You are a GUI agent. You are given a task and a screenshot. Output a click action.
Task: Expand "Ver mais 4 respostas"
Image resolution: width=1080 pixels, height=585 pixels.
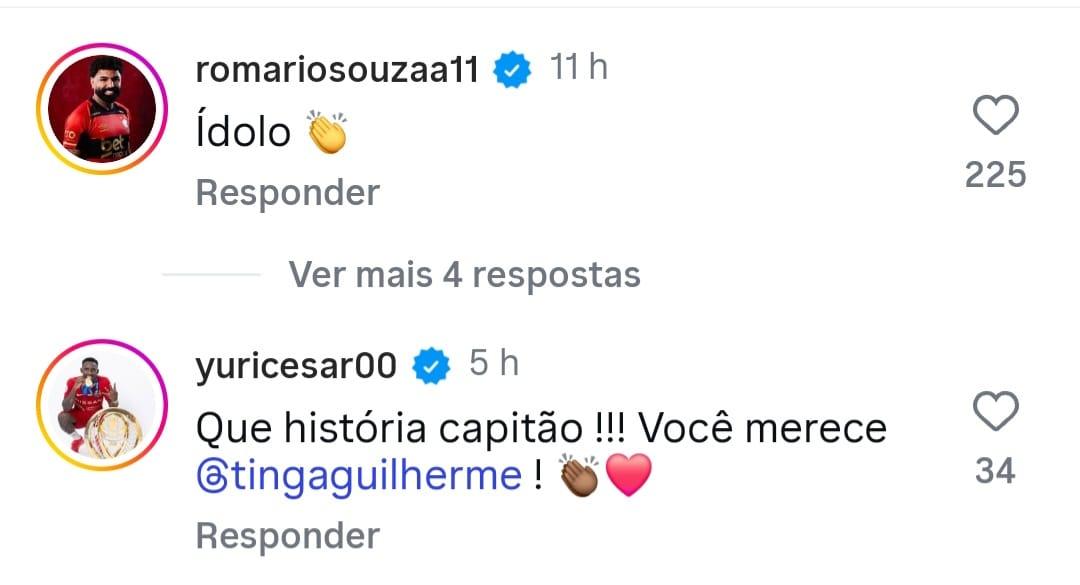tap(464, 273)
